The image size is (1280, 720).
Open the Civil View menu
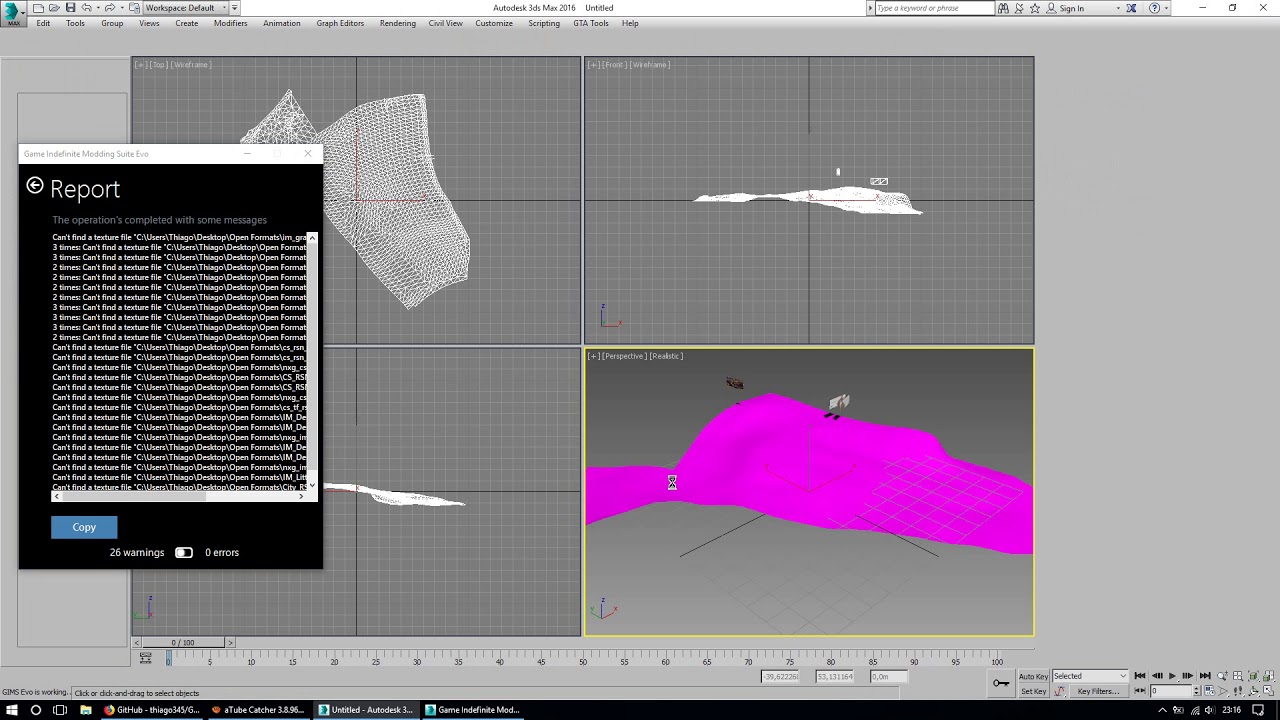(x=445, y=23)
